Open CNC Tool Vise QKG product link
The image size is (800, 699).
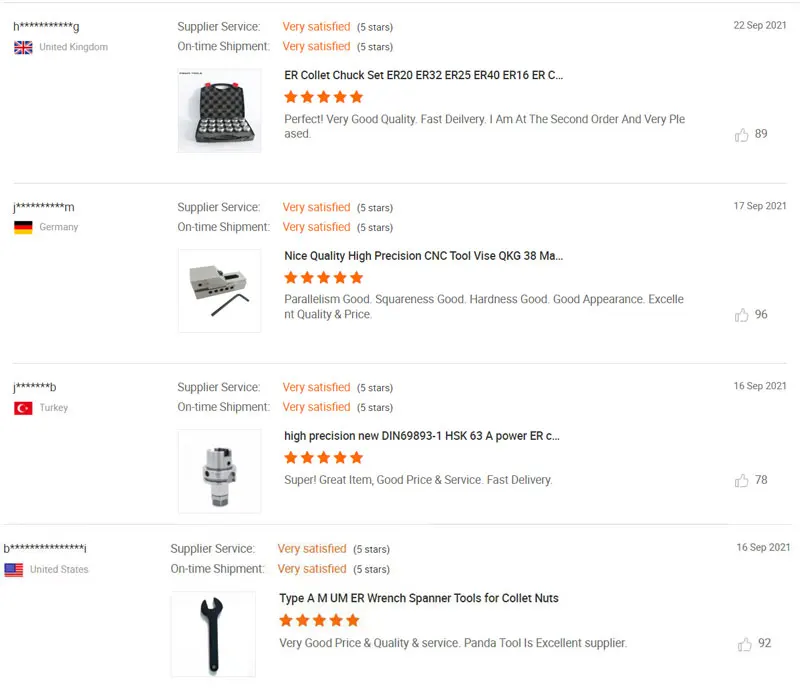click(423, 256)
